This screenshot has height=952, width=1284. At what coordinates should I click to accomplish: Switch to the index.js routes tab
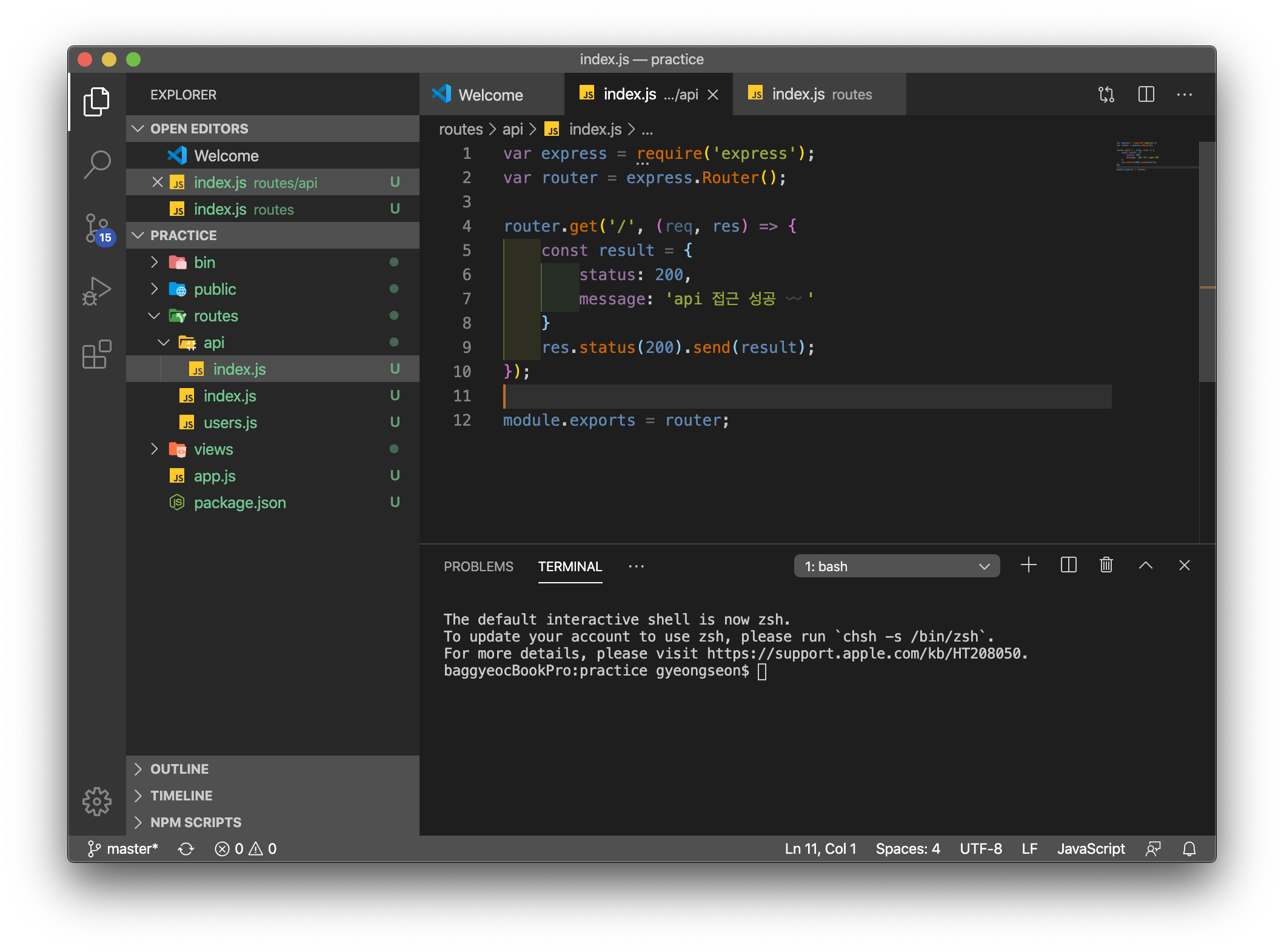pyautogui.click(x=820, y=95)
